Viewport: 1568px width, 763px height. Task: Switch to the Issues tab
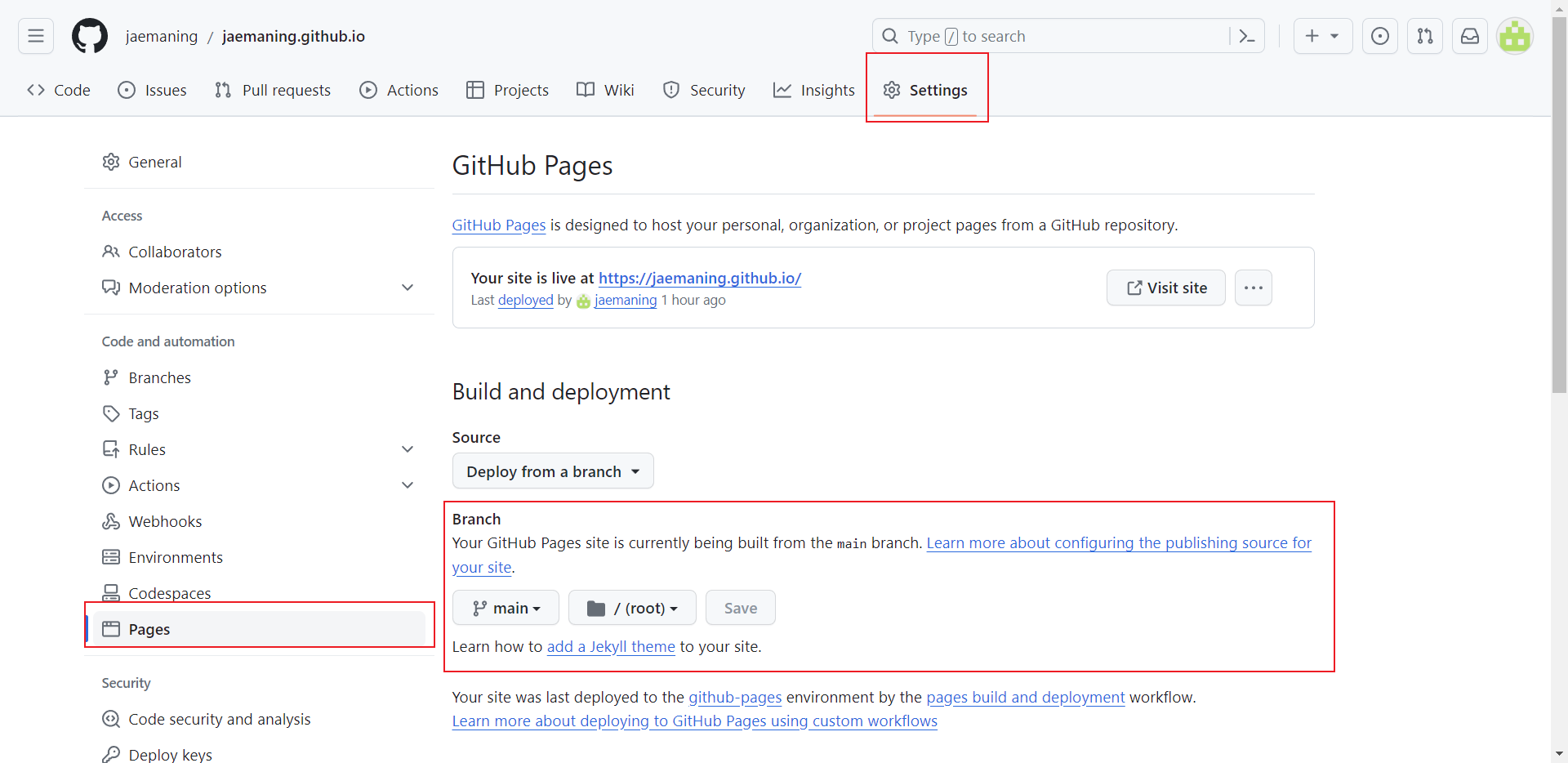point(153,90)
